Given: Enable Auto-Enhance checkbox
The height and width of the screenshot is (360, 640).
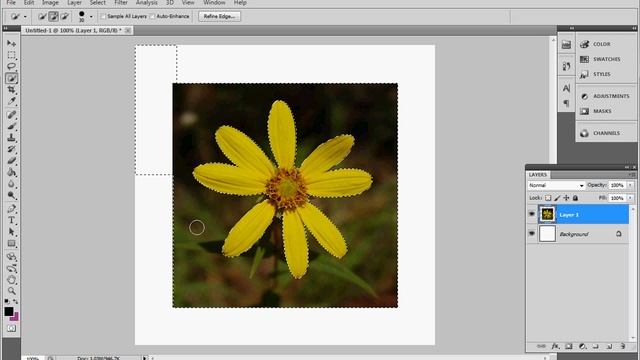Looking at the screenshot, I should [153, 16].
